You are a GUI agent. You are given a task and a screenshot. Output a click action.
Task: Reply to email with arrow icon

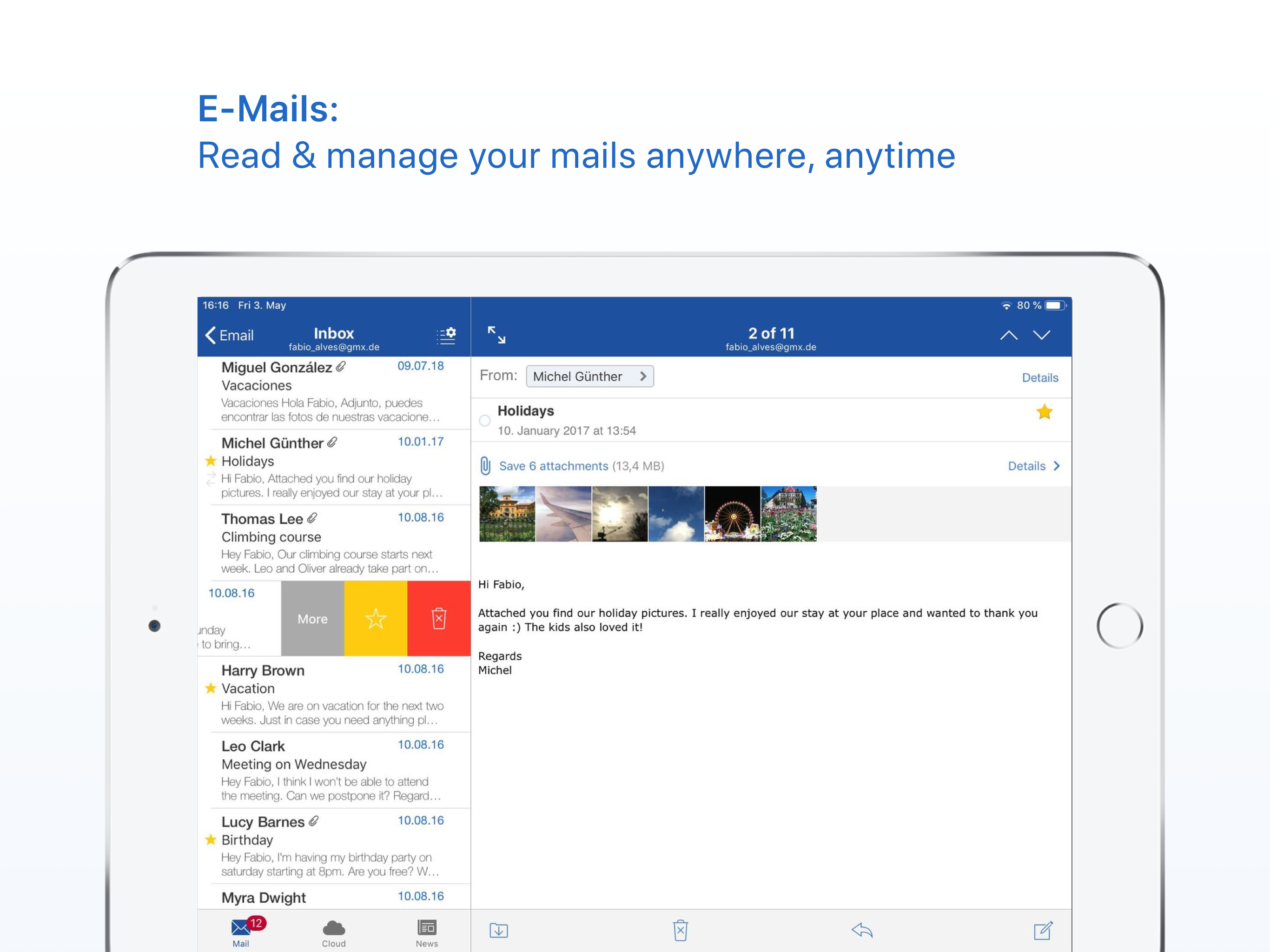coord(862,930)
